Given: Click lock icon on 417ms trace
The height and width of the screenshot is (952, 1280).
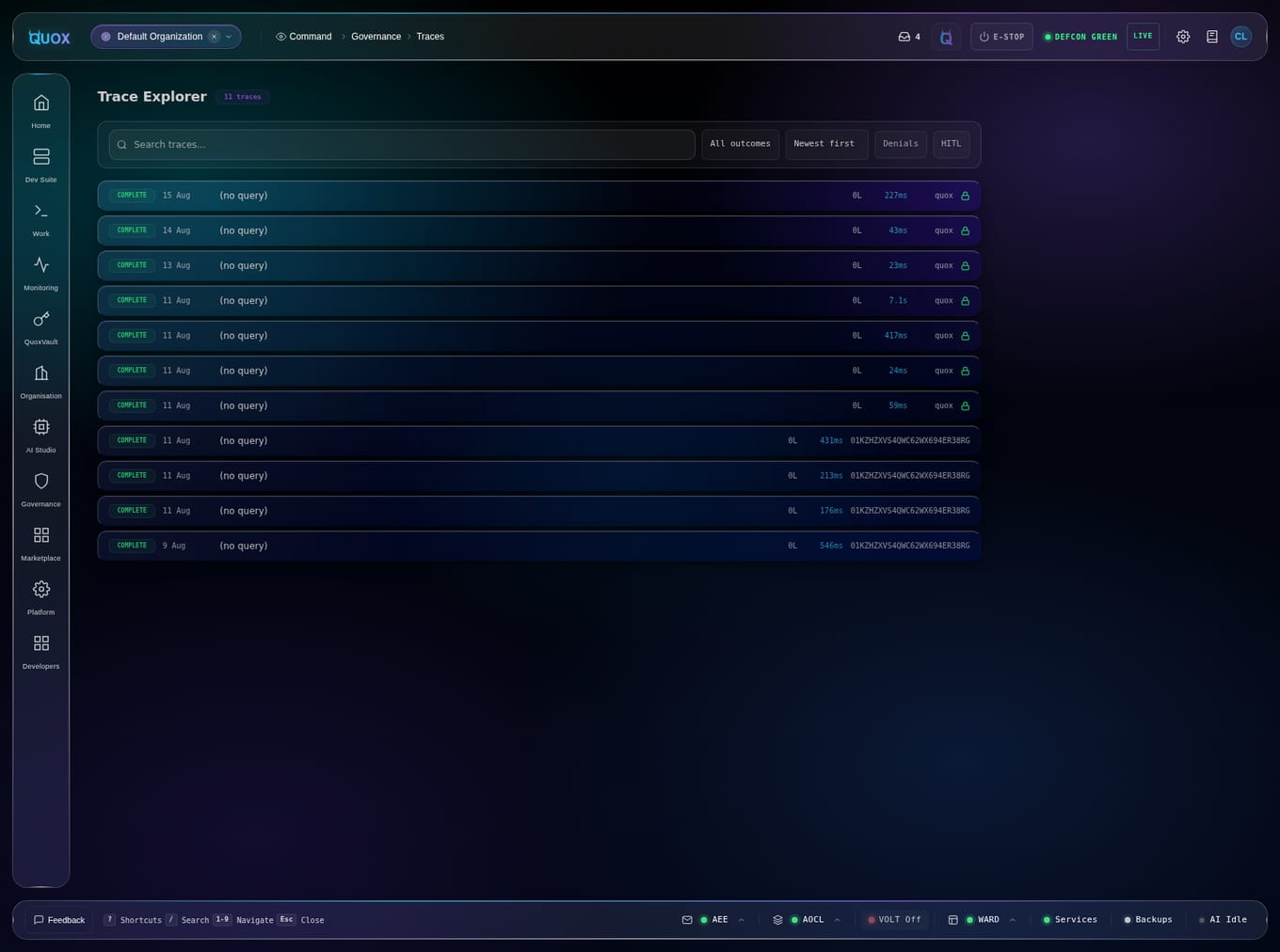Looking at the screenshot, I should point(965,336).
